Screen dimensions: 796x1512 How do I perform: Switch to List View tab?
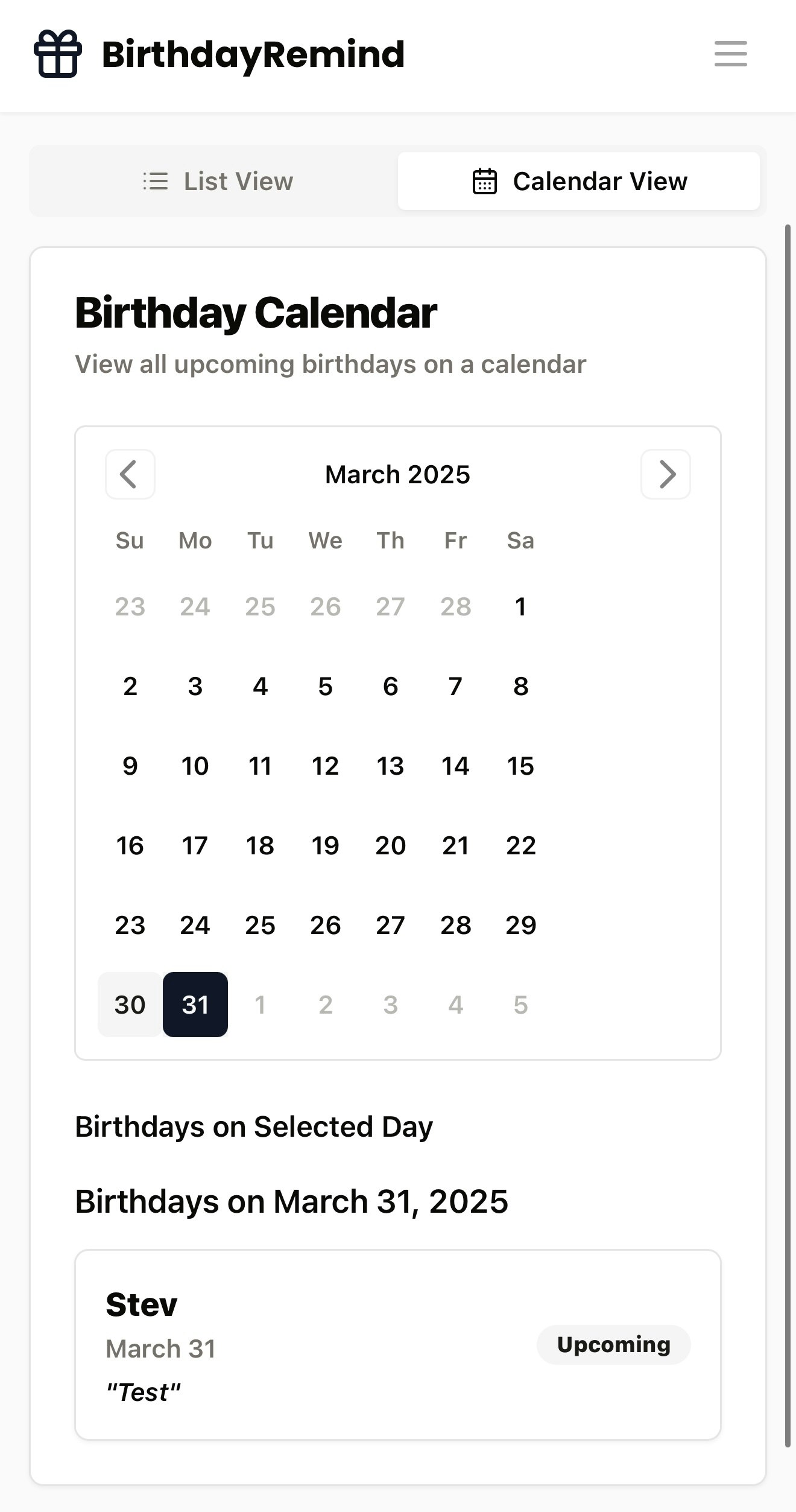click(x=217, y=181)
